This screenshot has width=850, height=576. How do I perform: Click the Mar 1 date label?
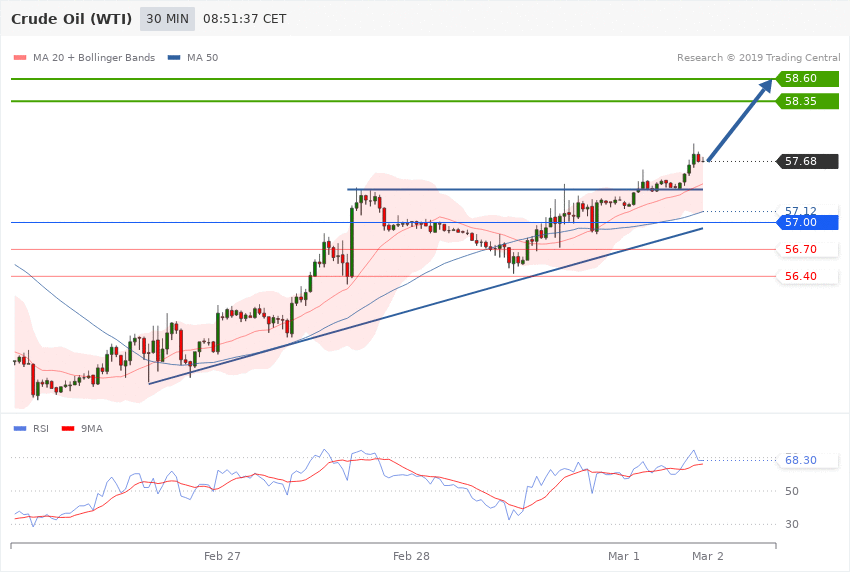coord(623,555)
